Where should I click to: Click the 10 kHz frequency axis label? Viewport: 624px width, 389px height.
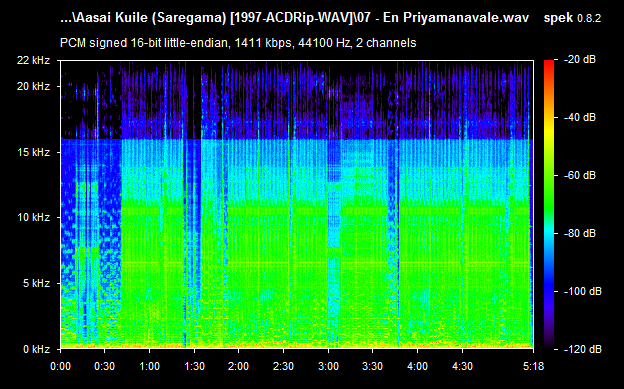coord(33,217)
